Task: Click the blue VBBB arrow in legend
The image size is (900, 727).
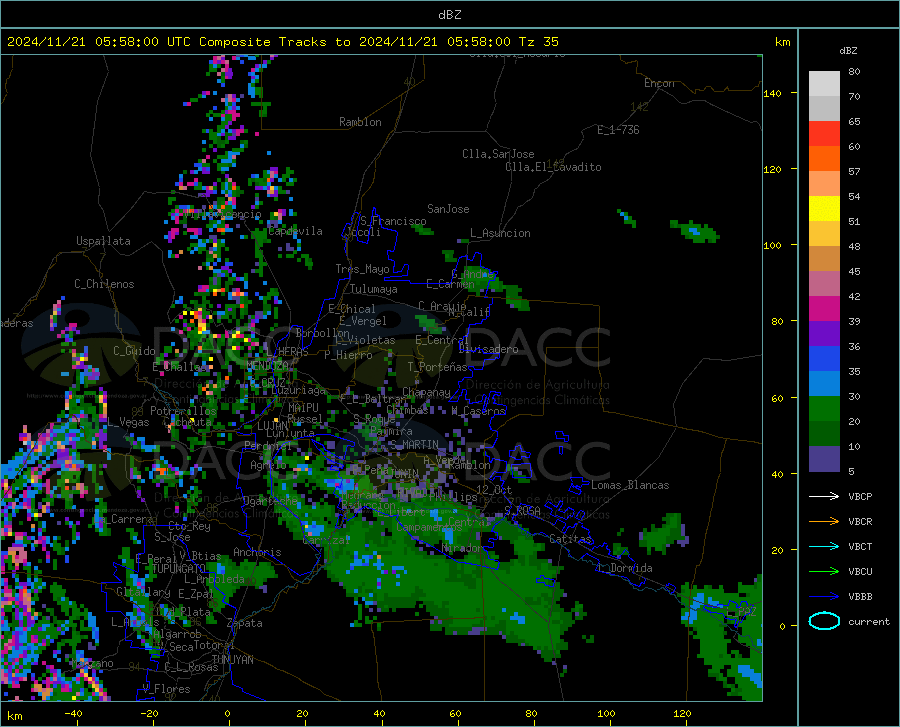Action: (824, 597)
